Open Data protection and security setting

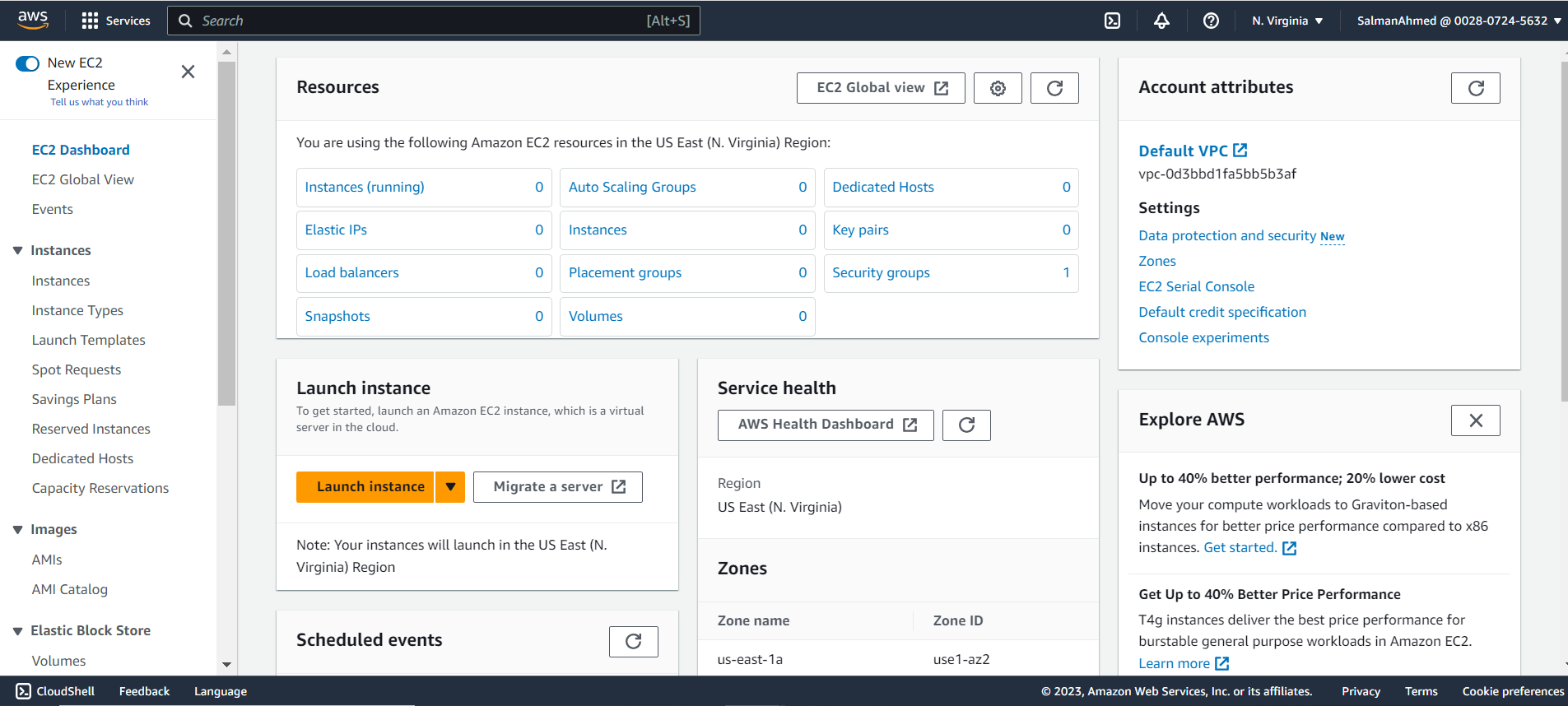pos(1227,235)
